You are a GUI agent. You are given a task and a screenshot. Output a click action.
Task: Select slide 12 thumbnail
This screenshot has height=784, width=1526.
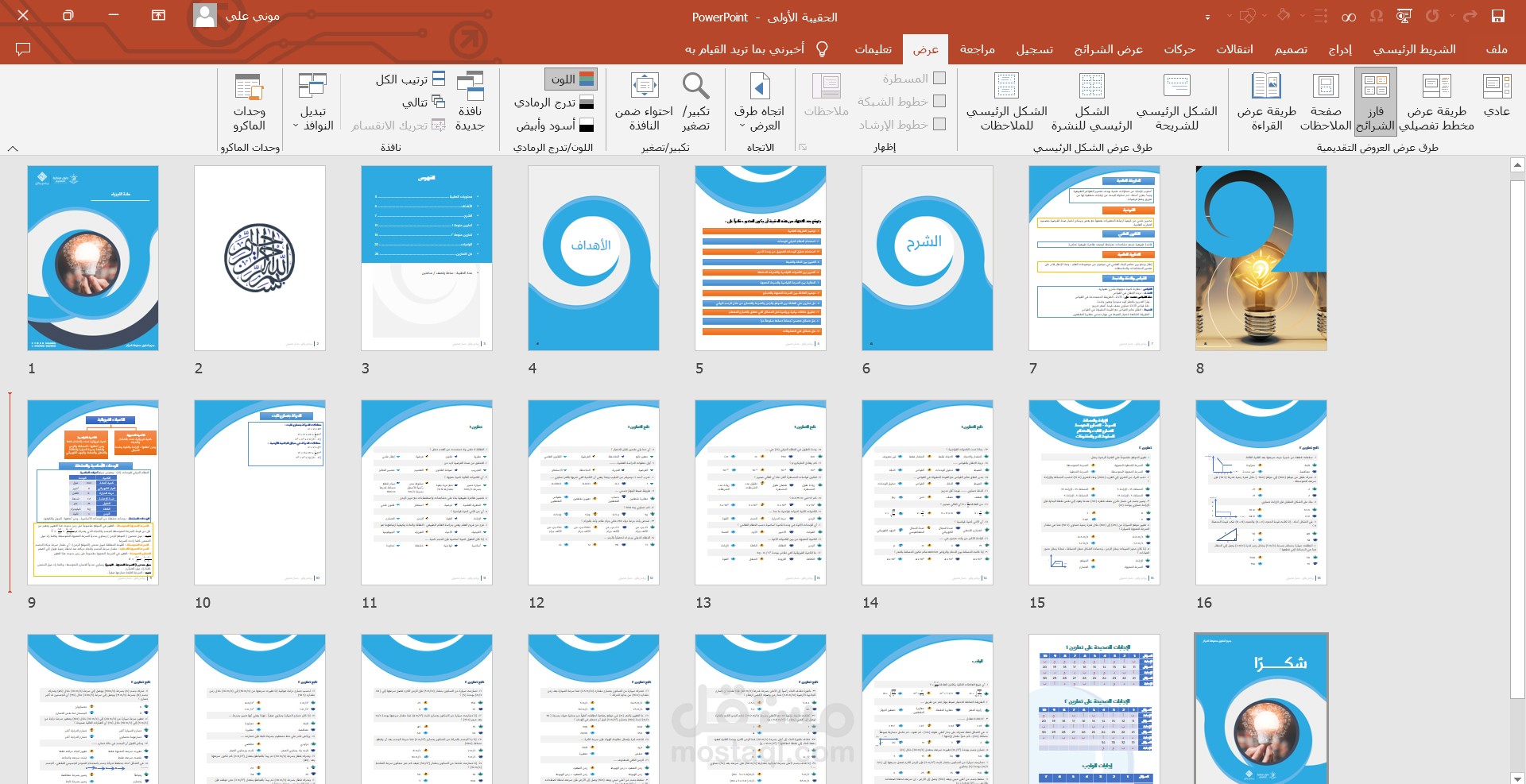594,492
